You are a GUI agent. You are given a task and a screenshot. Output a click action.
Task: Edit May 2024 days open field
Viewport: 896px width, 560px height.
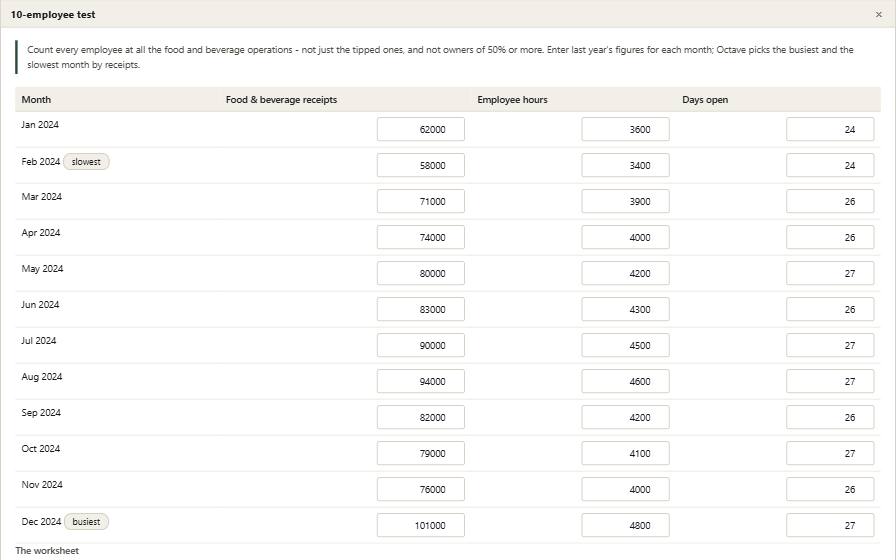pos(830,273)
